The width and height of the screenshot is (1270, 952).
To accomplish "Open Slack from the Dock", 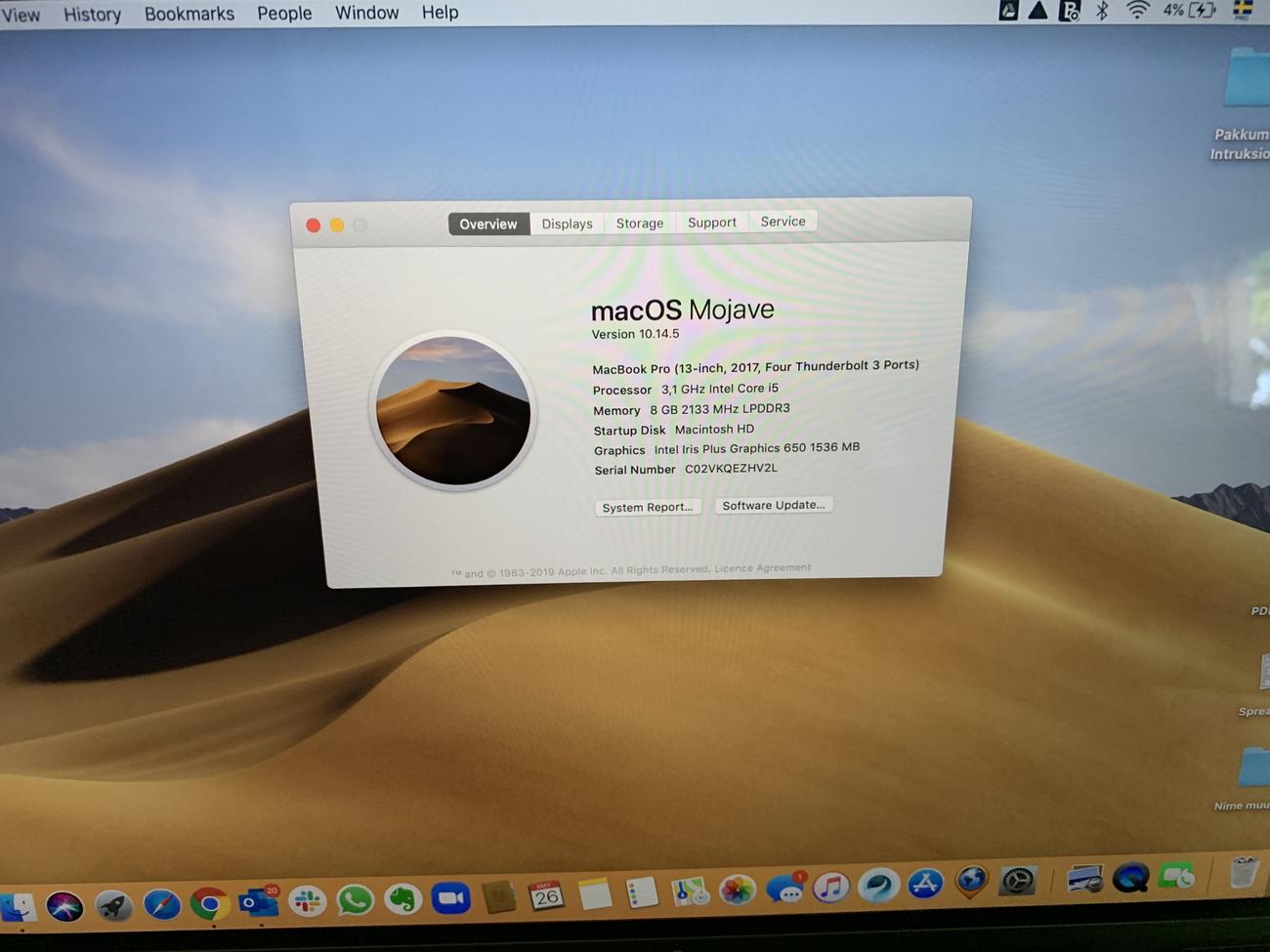I will (x=307, y=901).
